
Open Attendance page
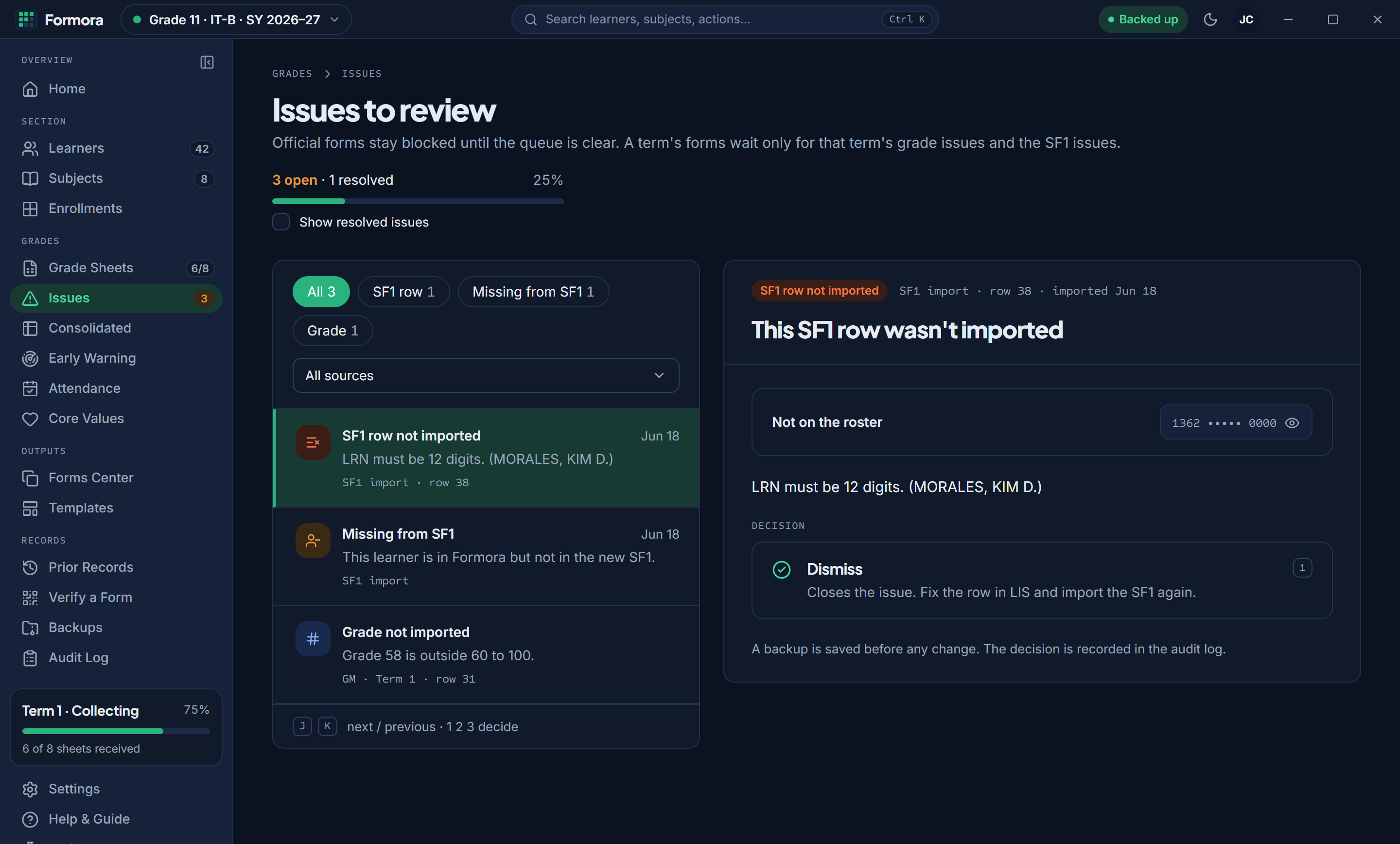[116, 388]
